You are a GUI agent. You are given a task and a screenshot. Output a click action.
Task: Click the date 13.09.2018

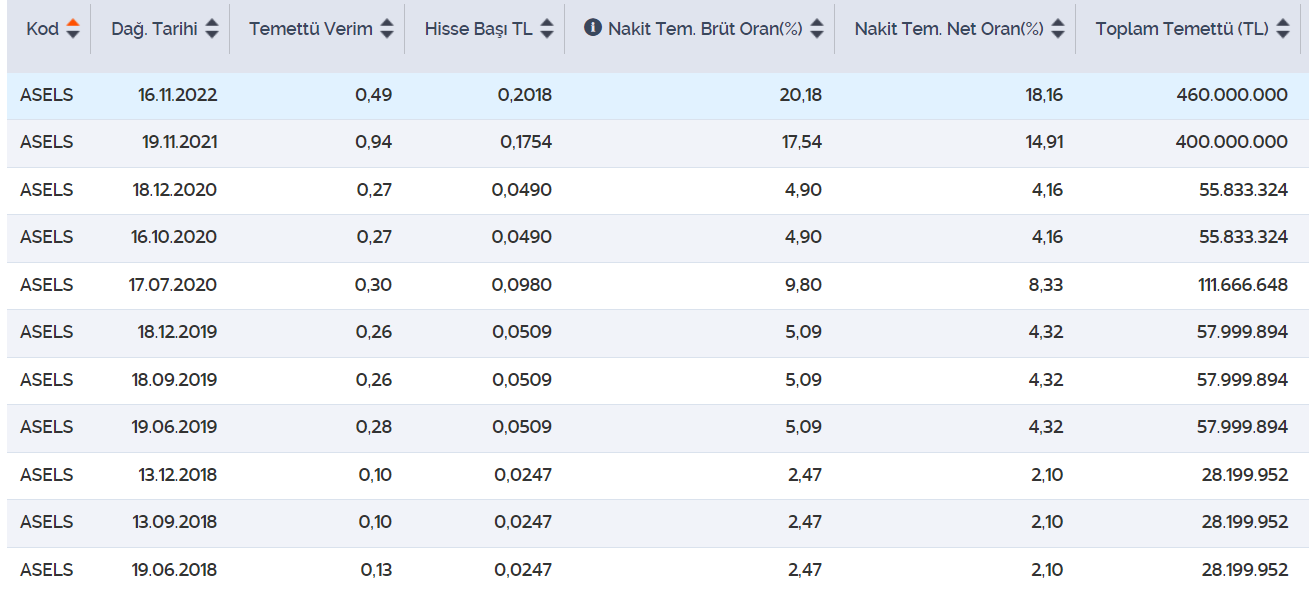tap(175, 522)
